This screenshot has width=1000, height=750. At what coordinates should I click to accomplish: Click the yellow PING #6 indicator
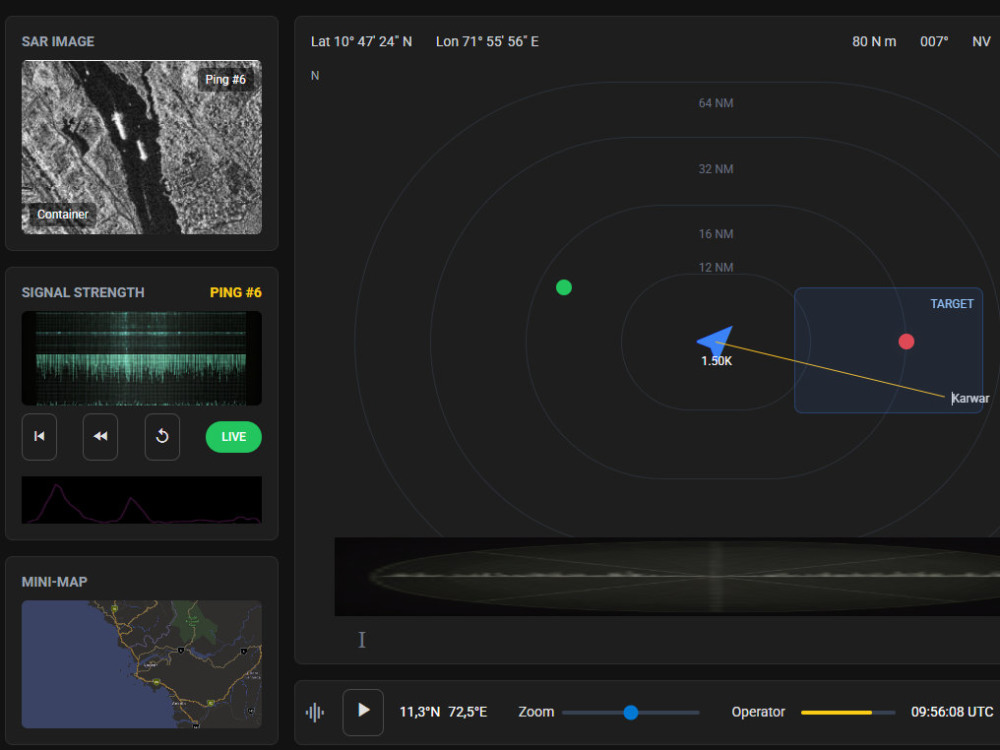point(235,292)
